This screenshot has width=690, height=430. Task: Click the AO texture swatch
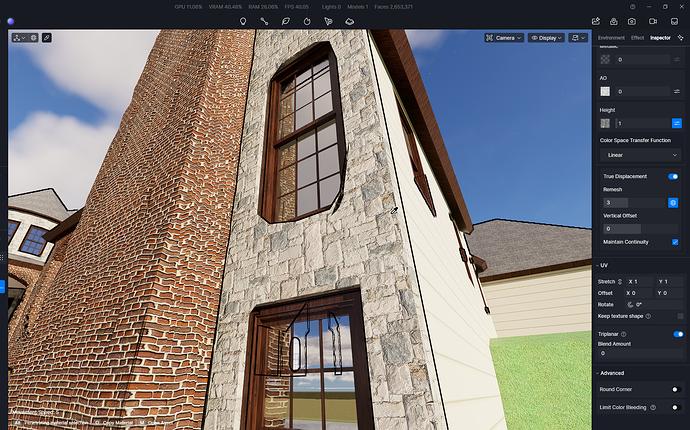[x=605, y=91]
